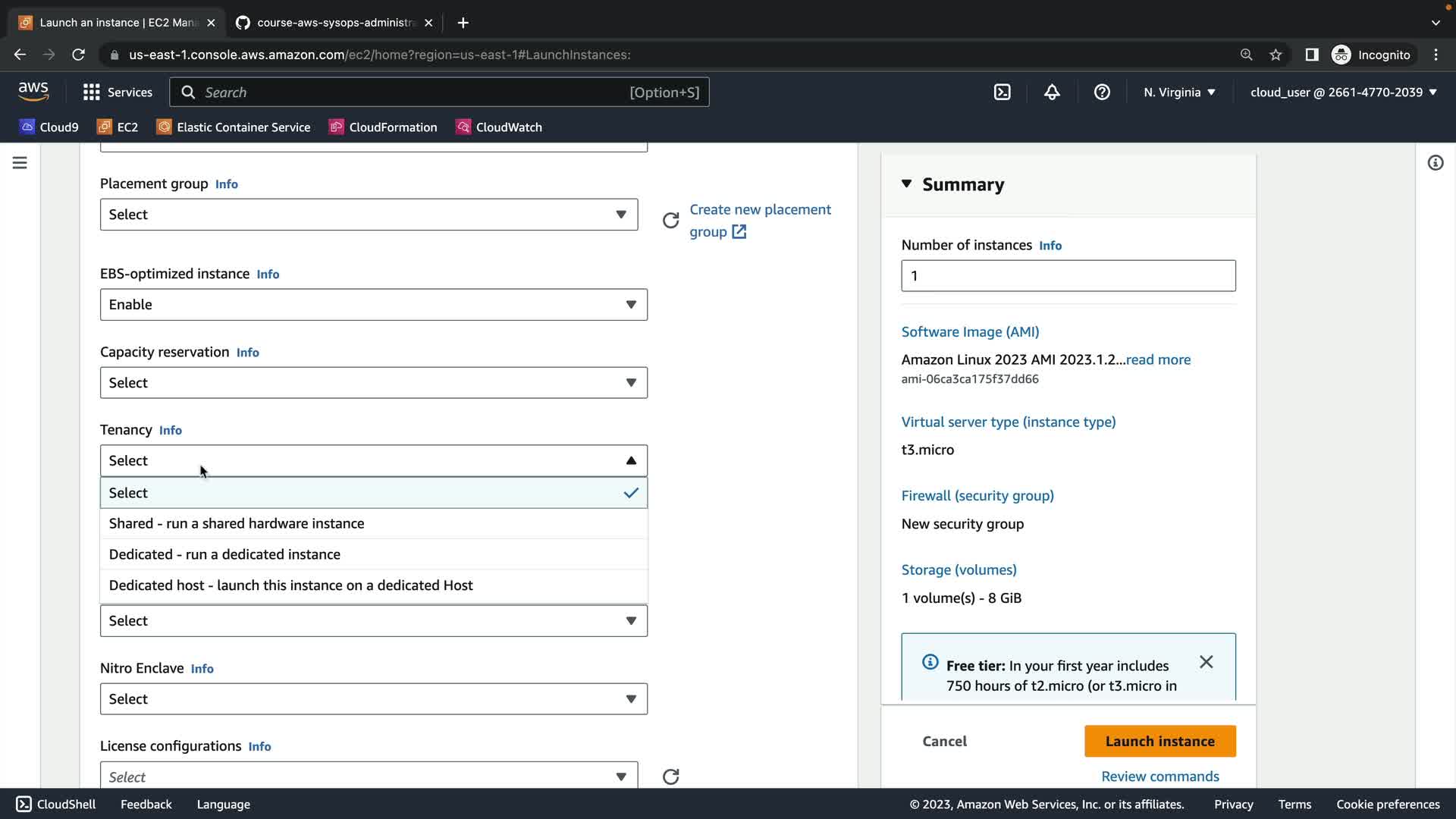Collapse the Summary section
This screenshot has height=819, width=1456.
pos(906,184)
